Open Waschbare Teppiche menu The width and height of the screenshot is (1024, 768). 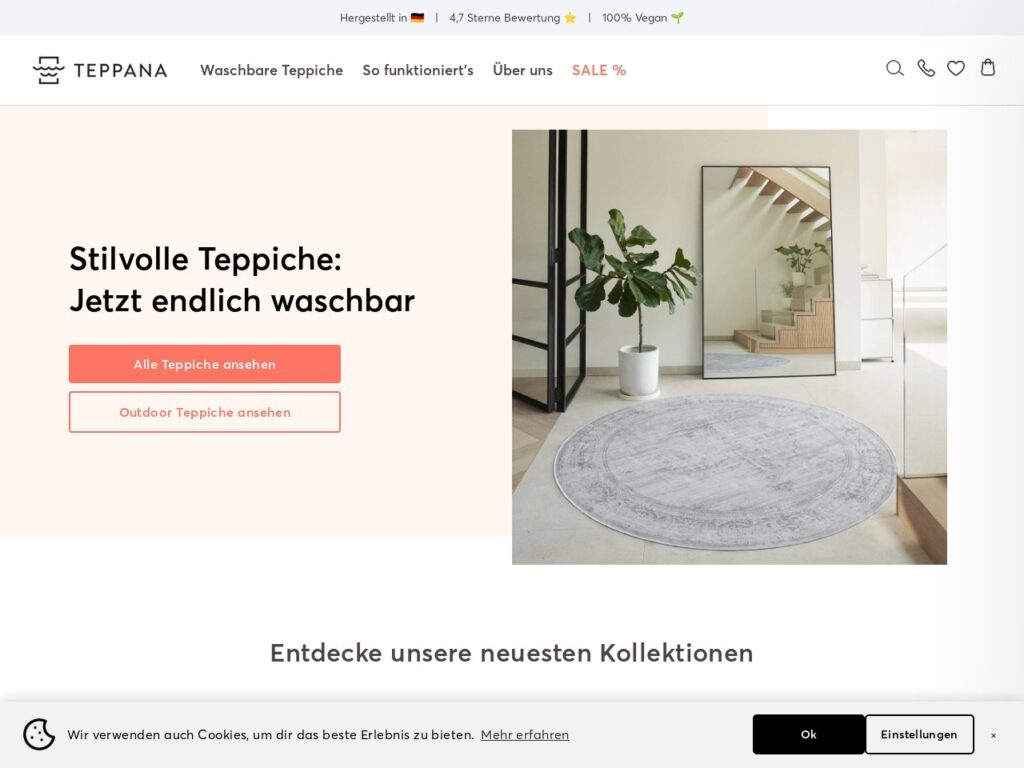click(272, 70)
